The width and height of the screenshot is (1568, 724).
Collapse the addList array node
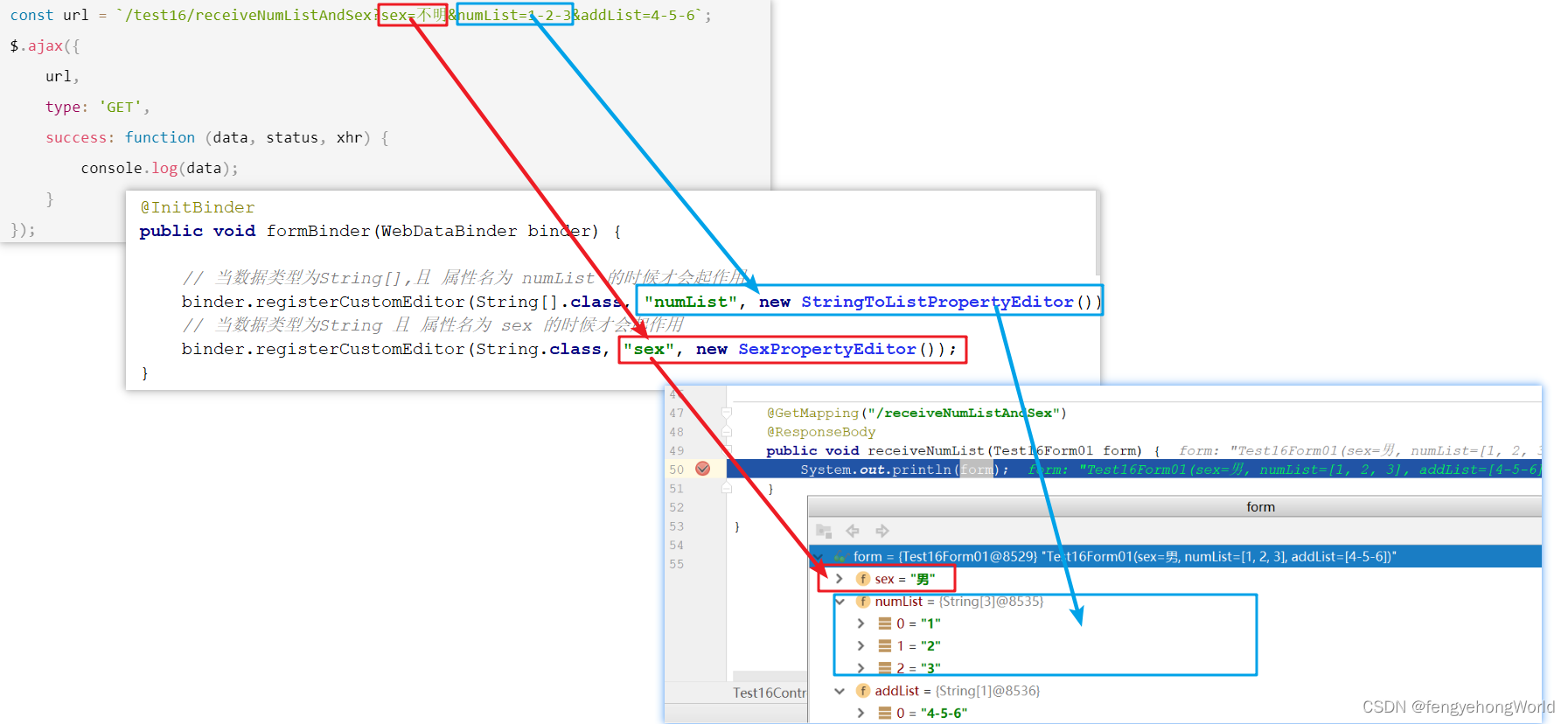tap(840, 691)
